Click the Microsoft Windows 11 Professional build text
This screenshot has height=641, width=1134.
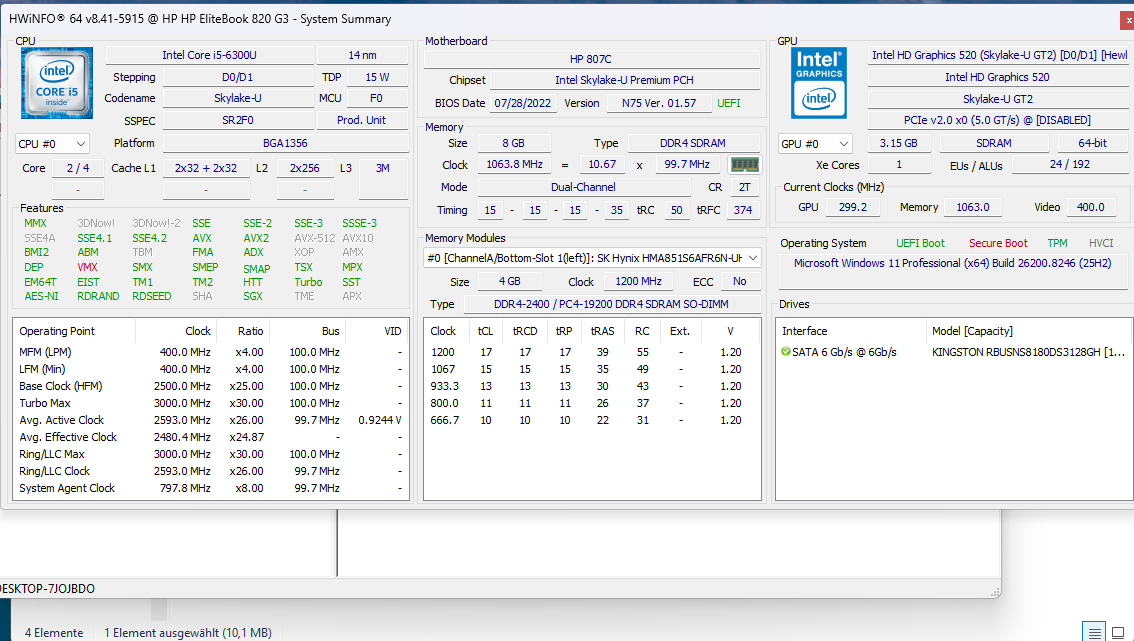click(x=952, y=263)
